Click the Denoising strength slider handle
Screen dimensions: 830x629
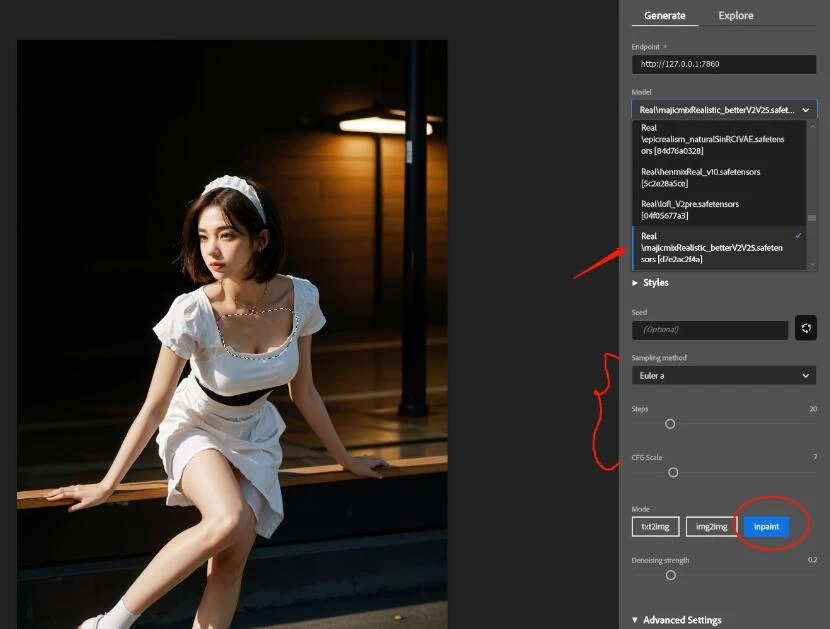pyautogui.click(x=671, y=575)
